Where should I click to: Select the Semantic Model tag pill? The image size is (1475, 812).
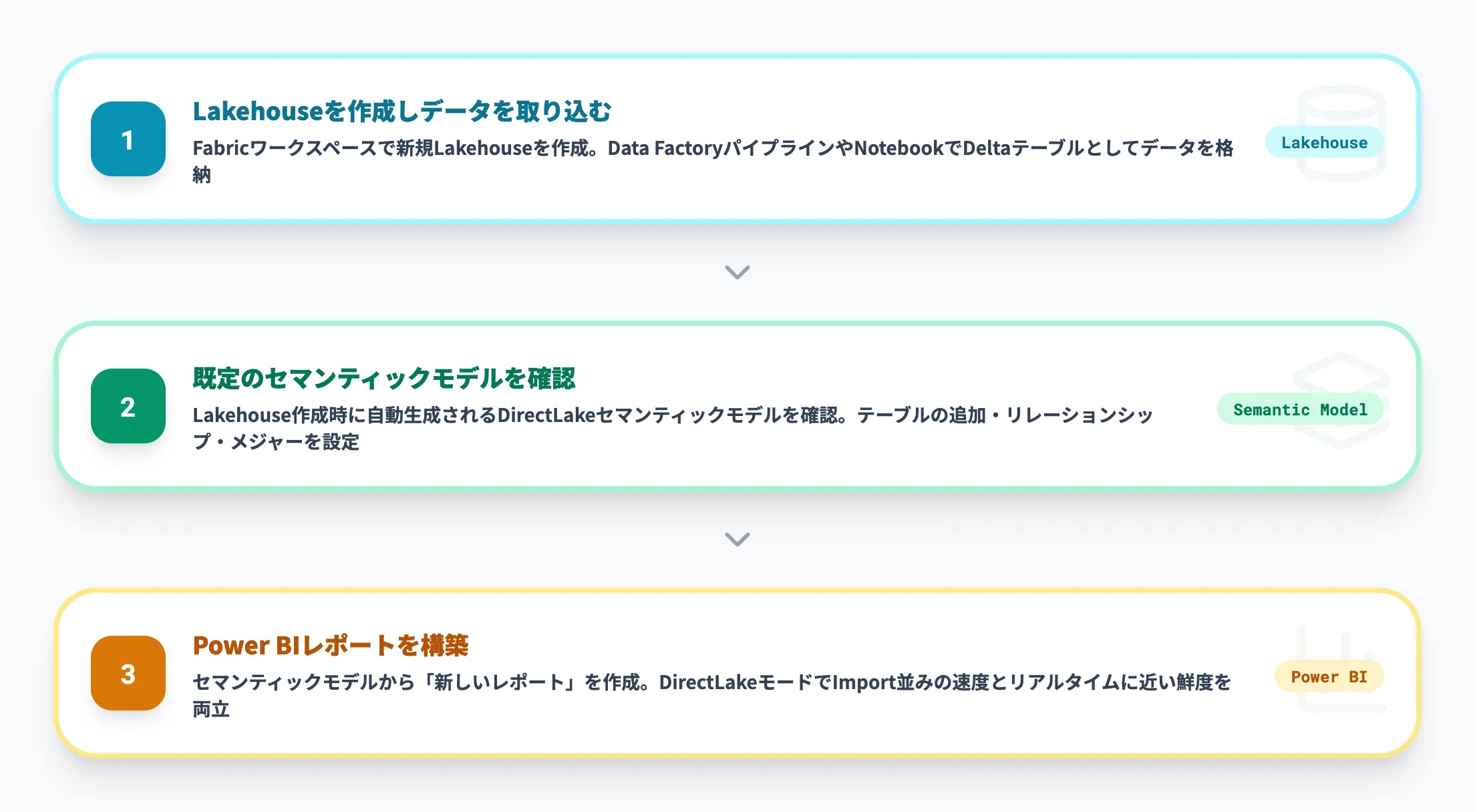point(1300,409)
